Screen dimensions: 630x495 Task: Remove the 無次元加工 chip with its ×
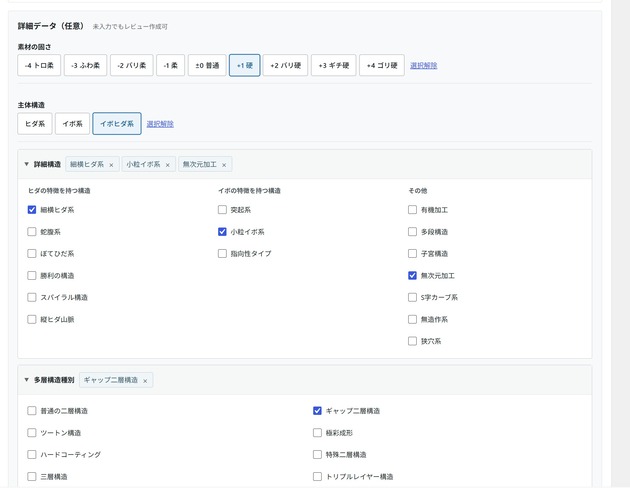tap(224, 165)
